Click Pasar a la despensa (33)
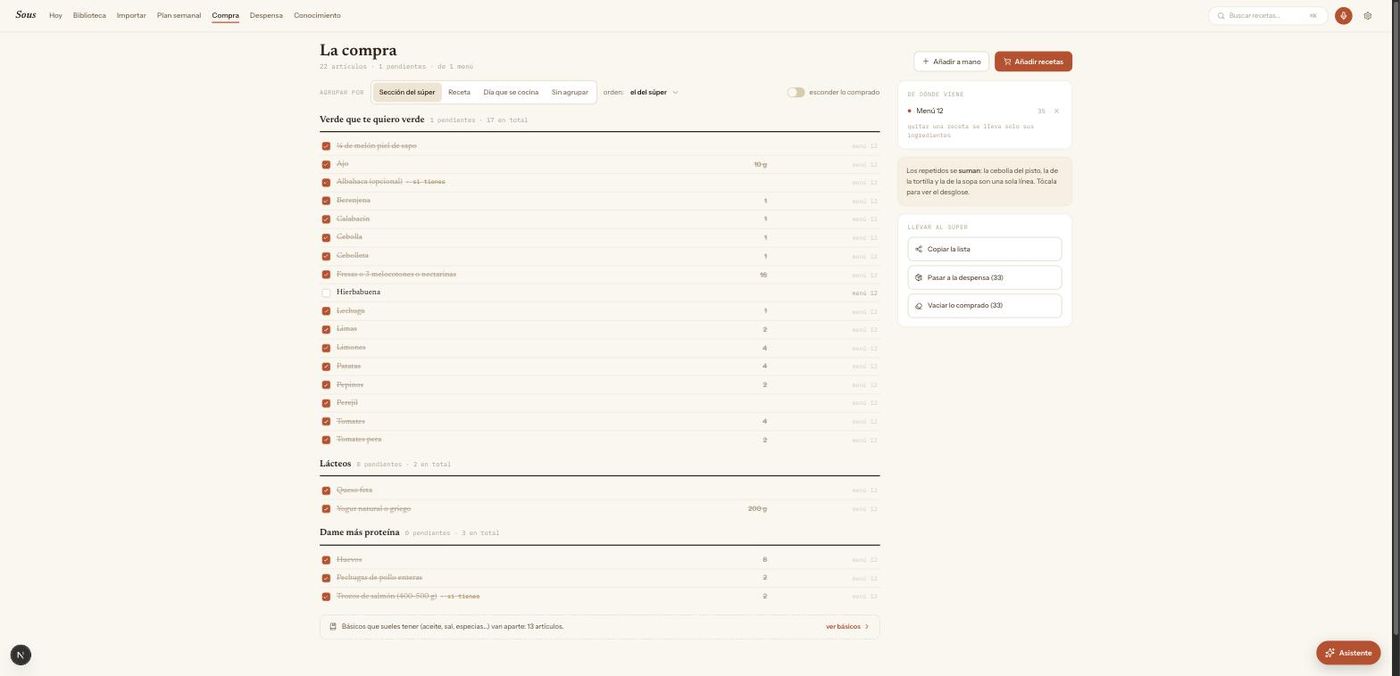 [x=985, y=277]
